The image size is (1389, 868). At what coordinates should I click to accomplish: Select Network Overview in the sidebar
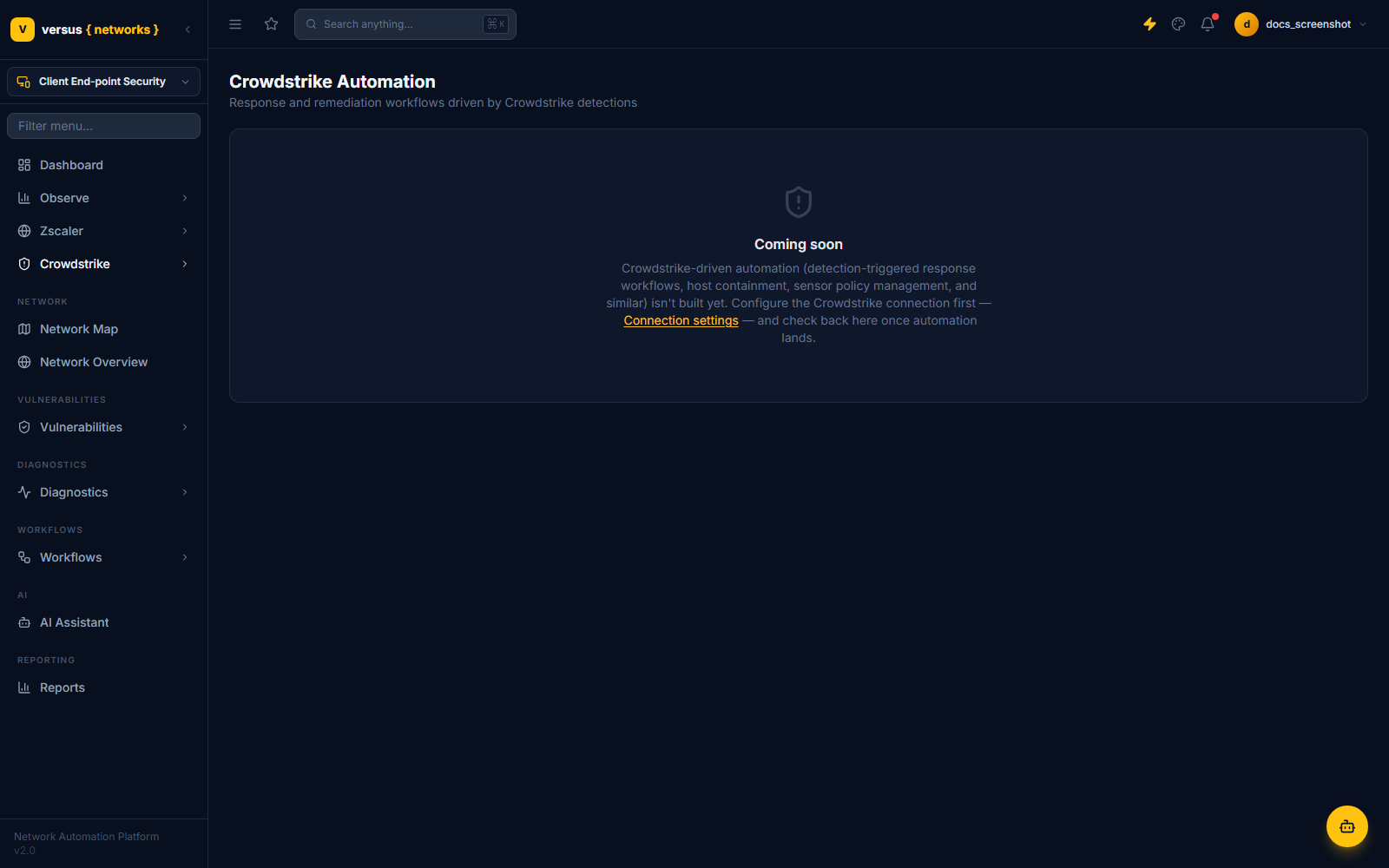coord(103,362)
